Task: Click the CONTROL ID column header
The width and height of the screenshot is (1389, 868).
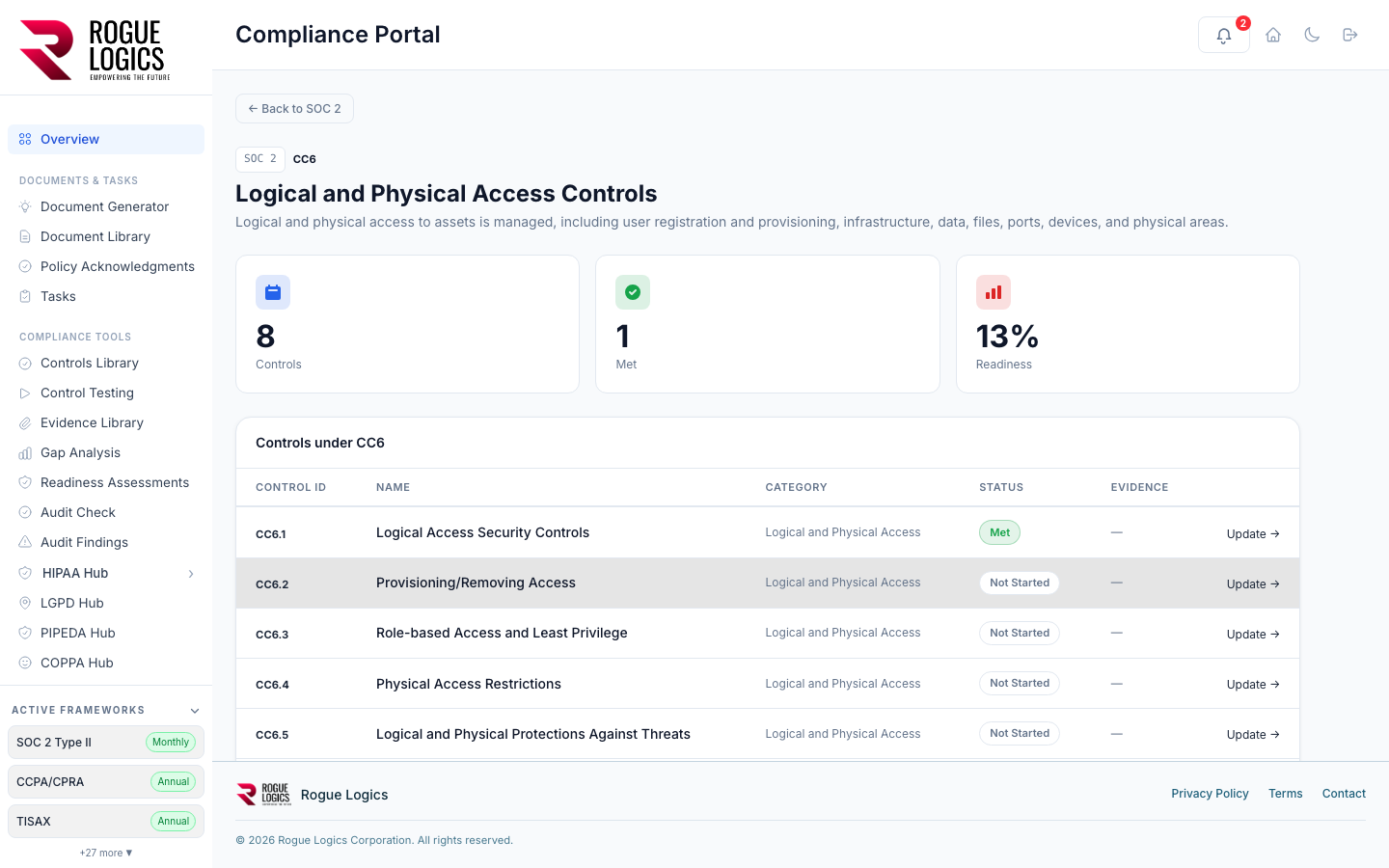Action: (290, 488)
